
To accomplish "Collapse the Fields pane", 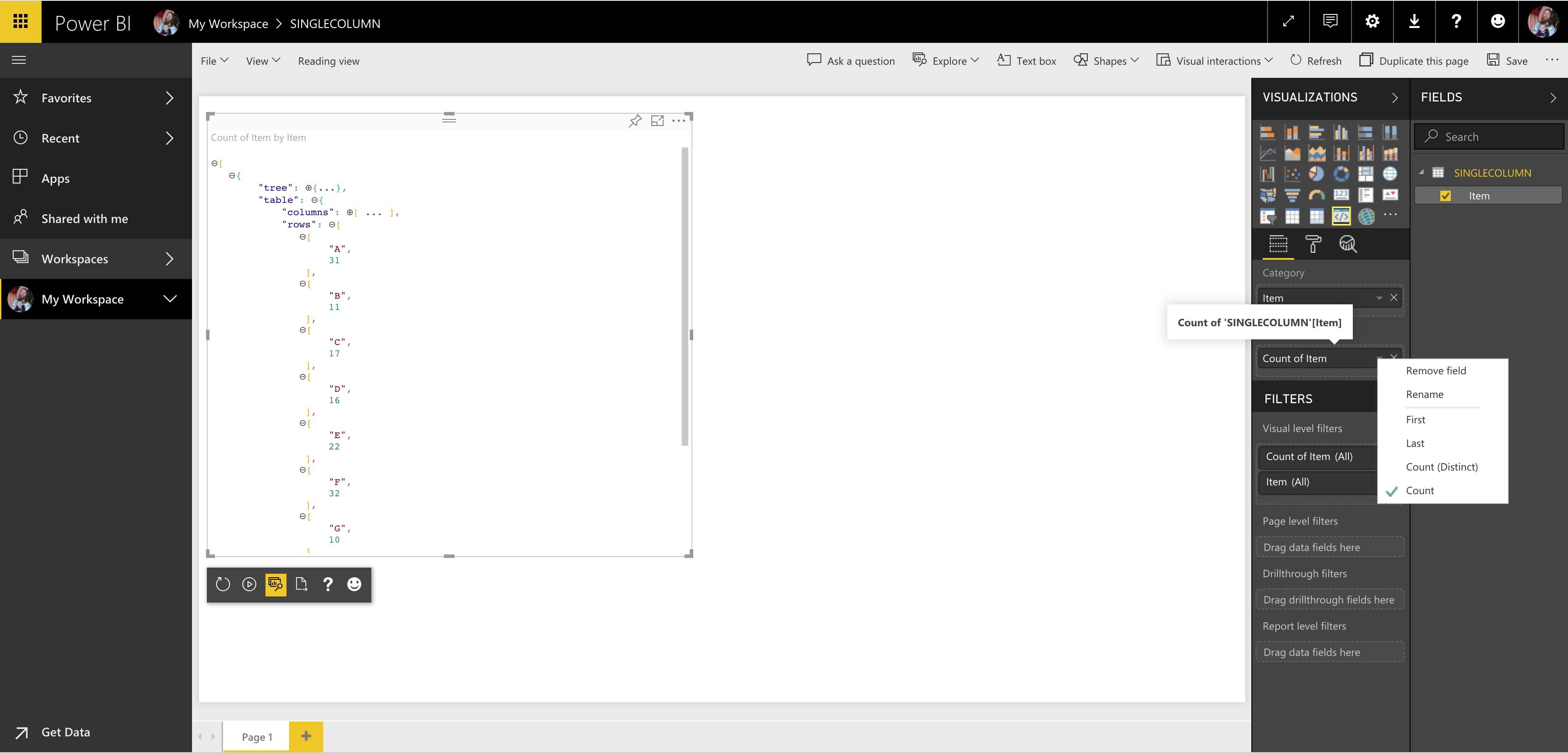I will tap(1553, 98).
